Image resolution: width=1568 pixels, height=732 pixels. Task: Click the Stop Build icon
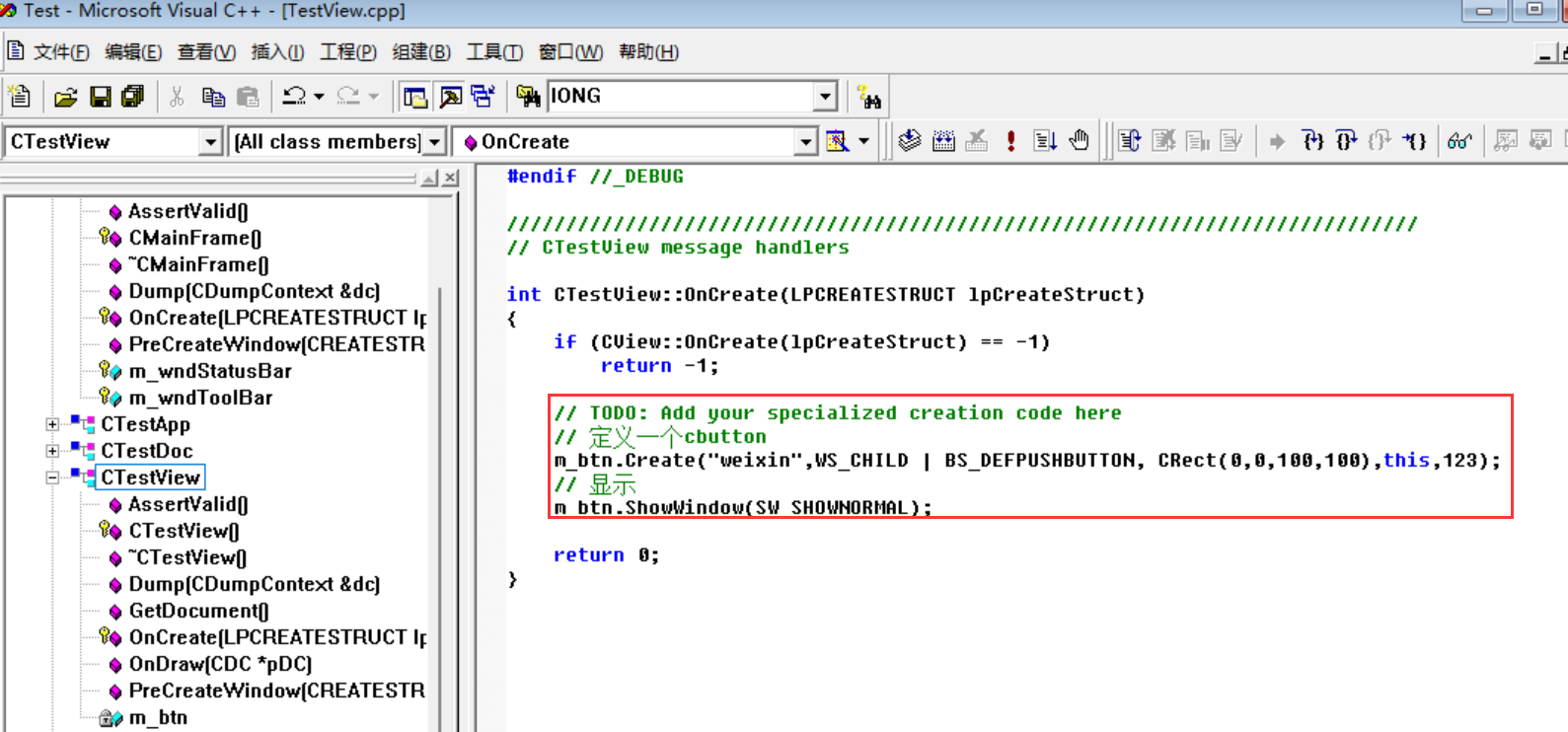pyautogui.click(x=977, y=141)
